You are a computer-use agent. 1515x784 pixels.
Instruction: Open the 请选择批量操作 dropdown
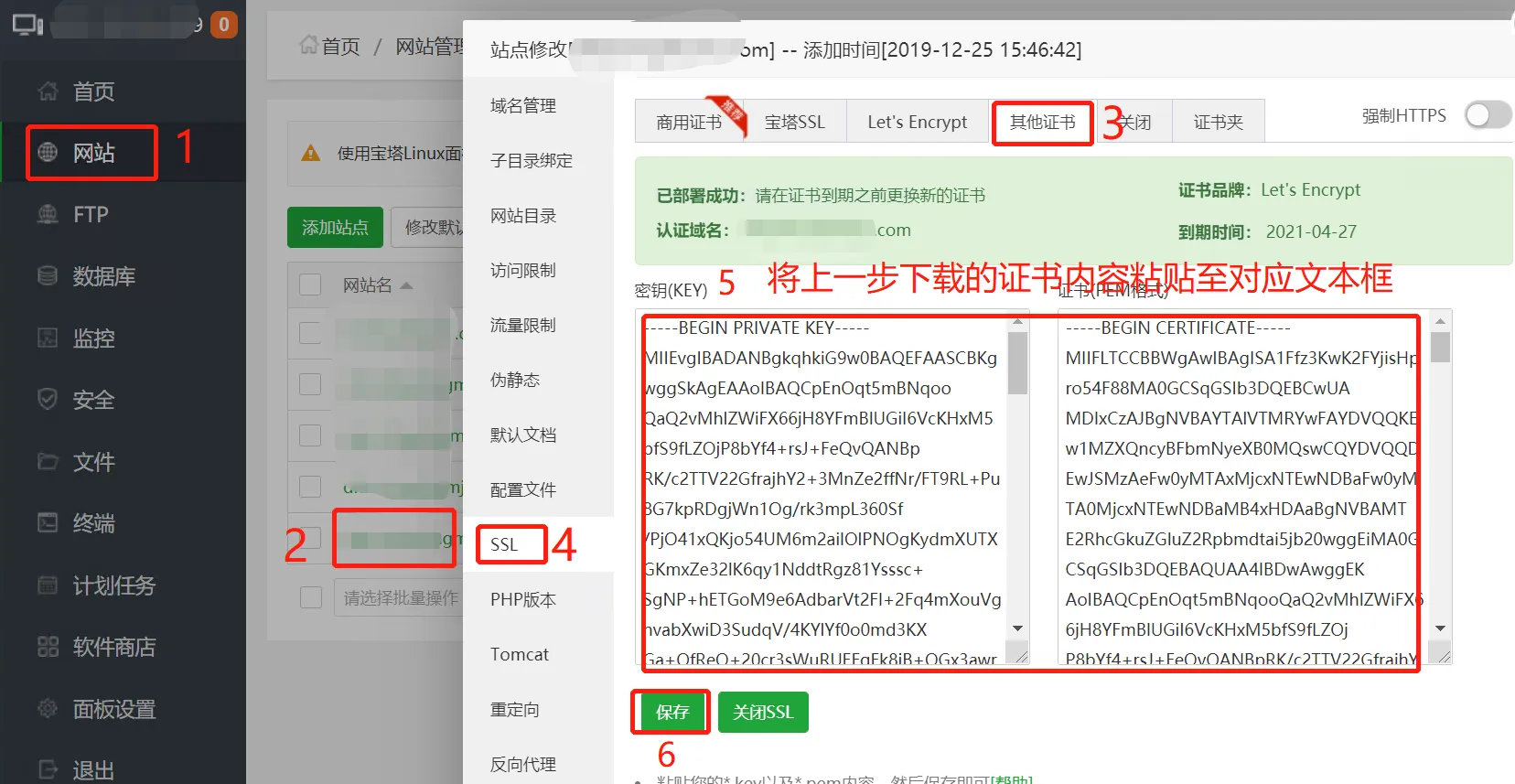399,597
